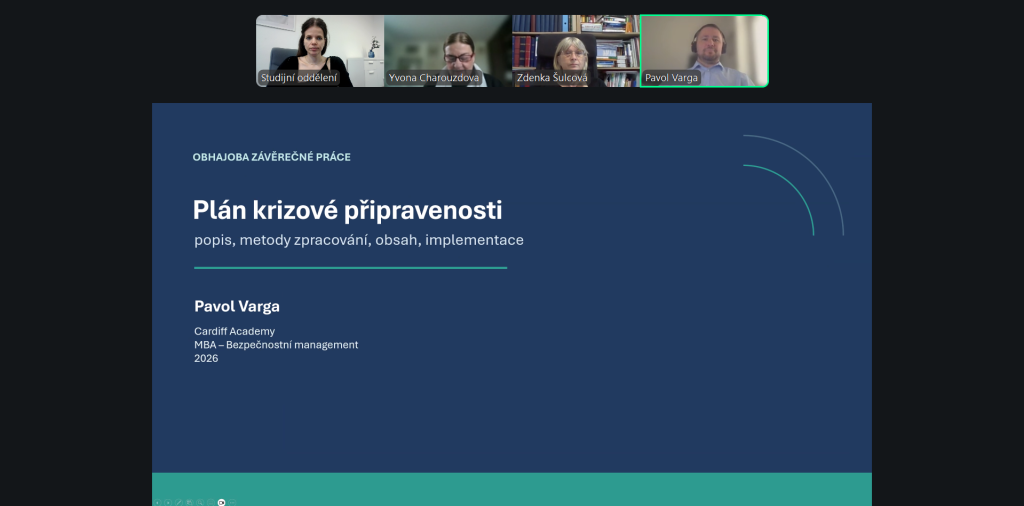Screen dimensions: 1024x506
Task: Select Pavol Varga active speaker tile
Action: (x=704, y=51)
